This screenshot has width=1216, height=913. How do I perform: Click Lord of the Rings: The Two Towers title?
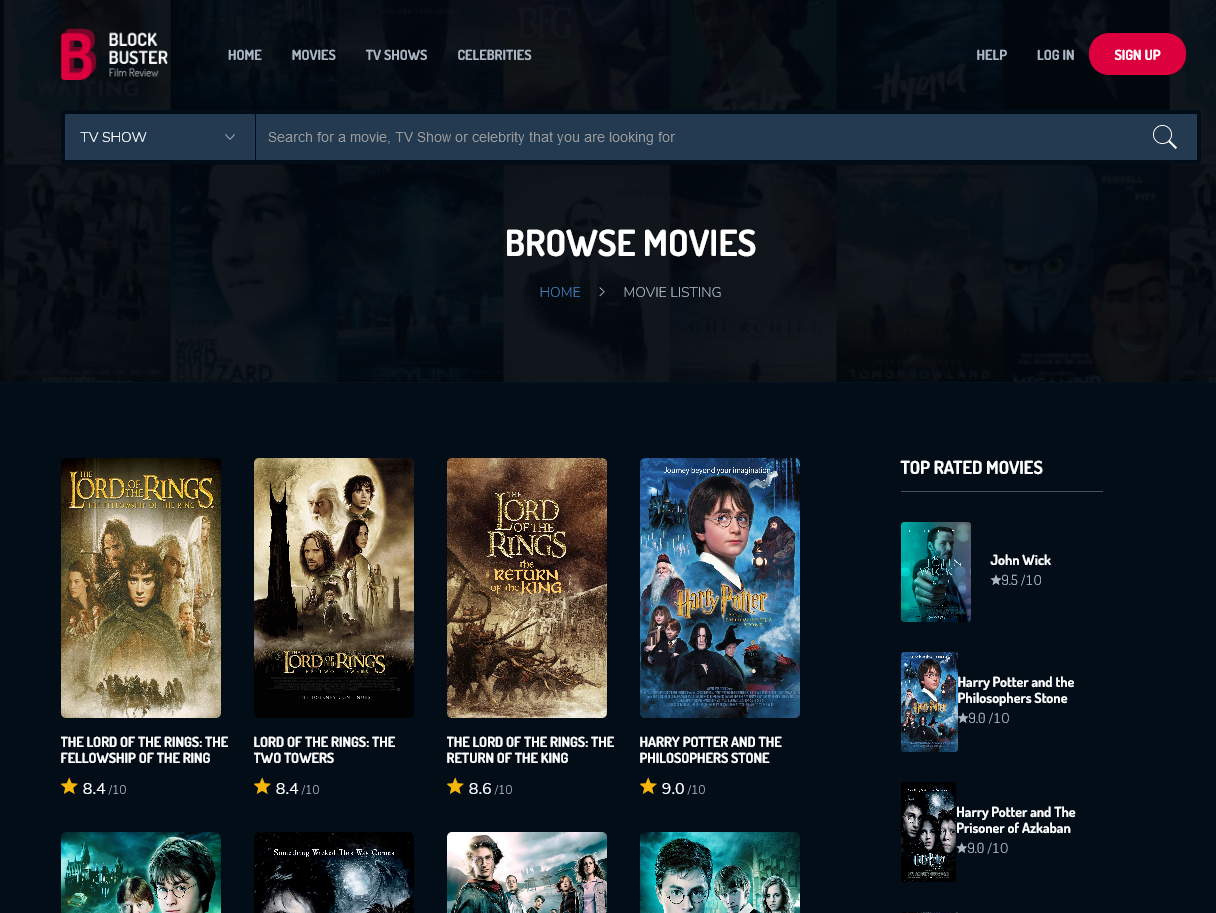(x=324, y=750)
